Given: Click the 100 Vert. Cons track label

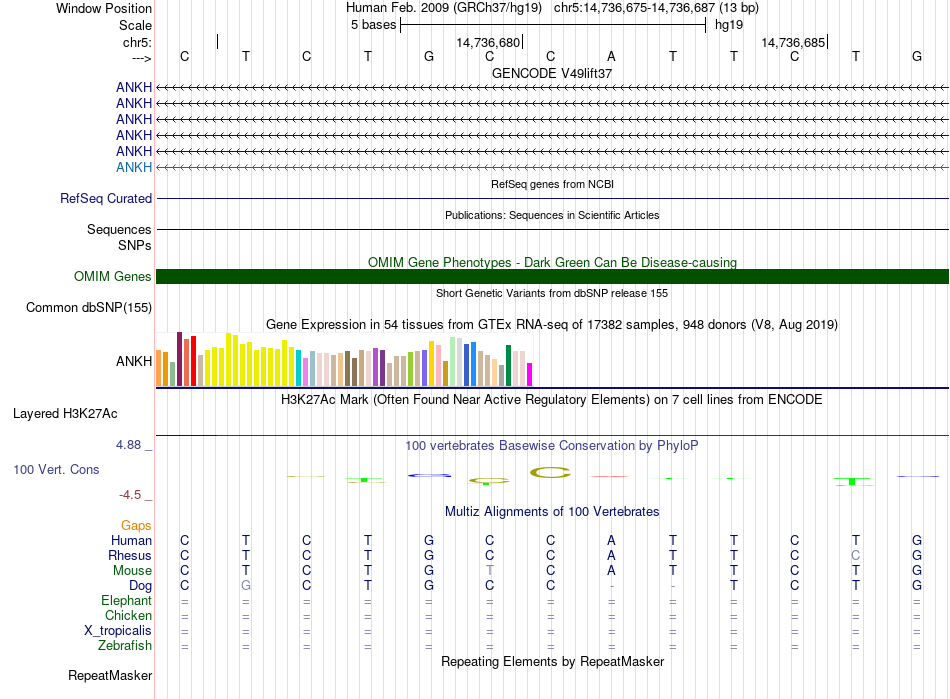Looking at the screenshot, I should pos(54,469).
